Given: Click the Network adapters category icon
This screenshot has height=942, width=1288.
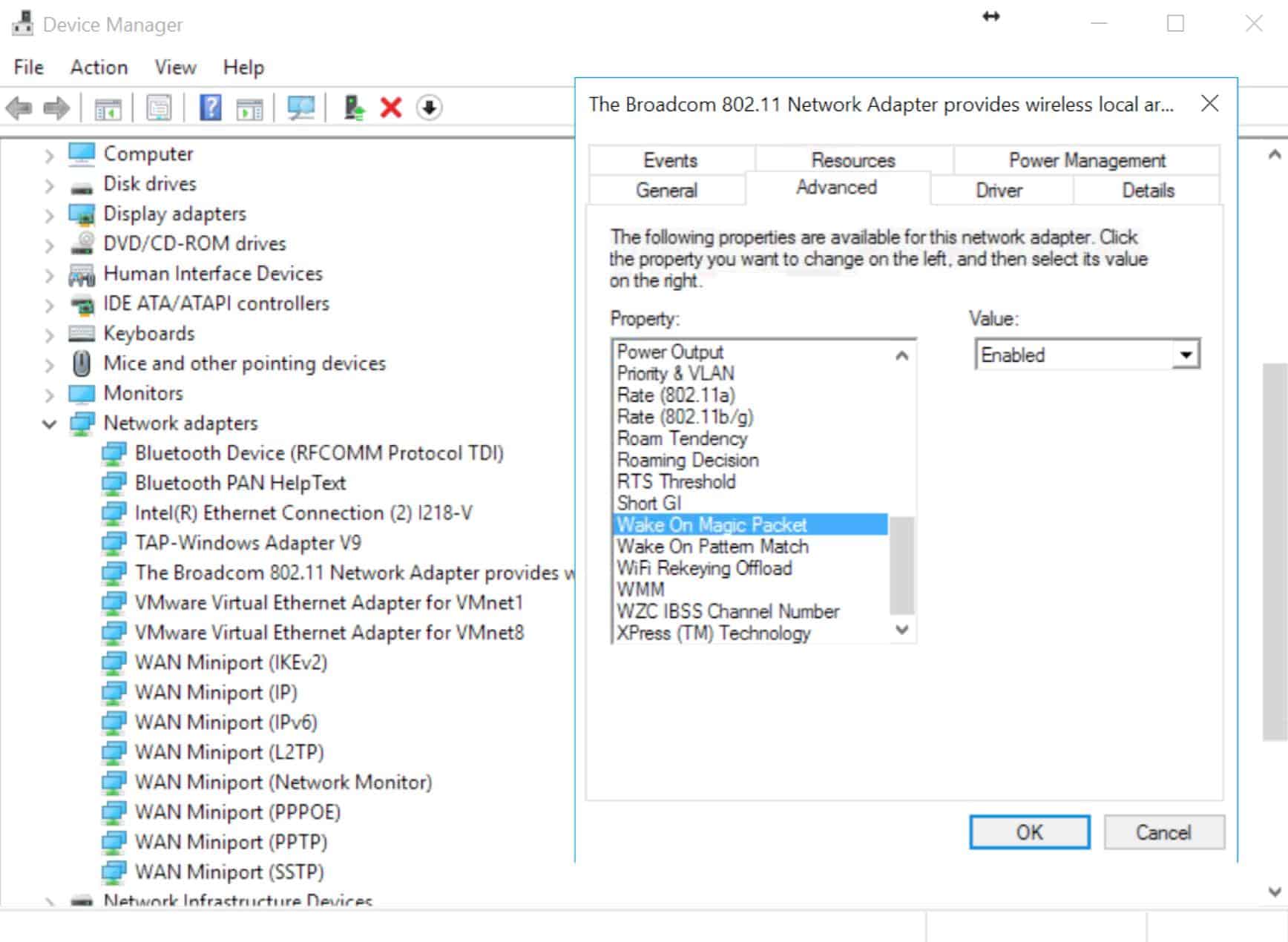Looking at the screenshot, I should (x=82, y=424).
